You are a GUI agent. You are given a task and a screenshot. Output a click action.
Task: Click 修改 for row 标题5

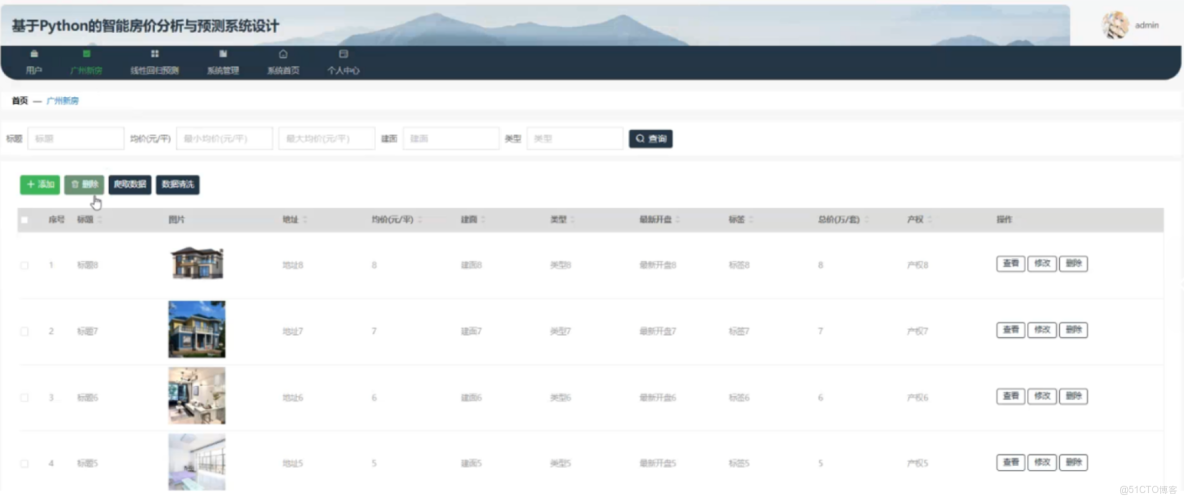(x=1042, y=462)
